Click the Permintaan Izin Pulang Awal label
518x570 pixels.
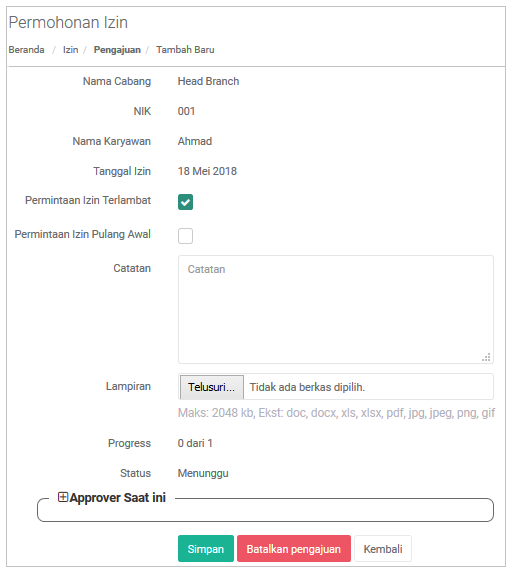[x=83, y=234]
